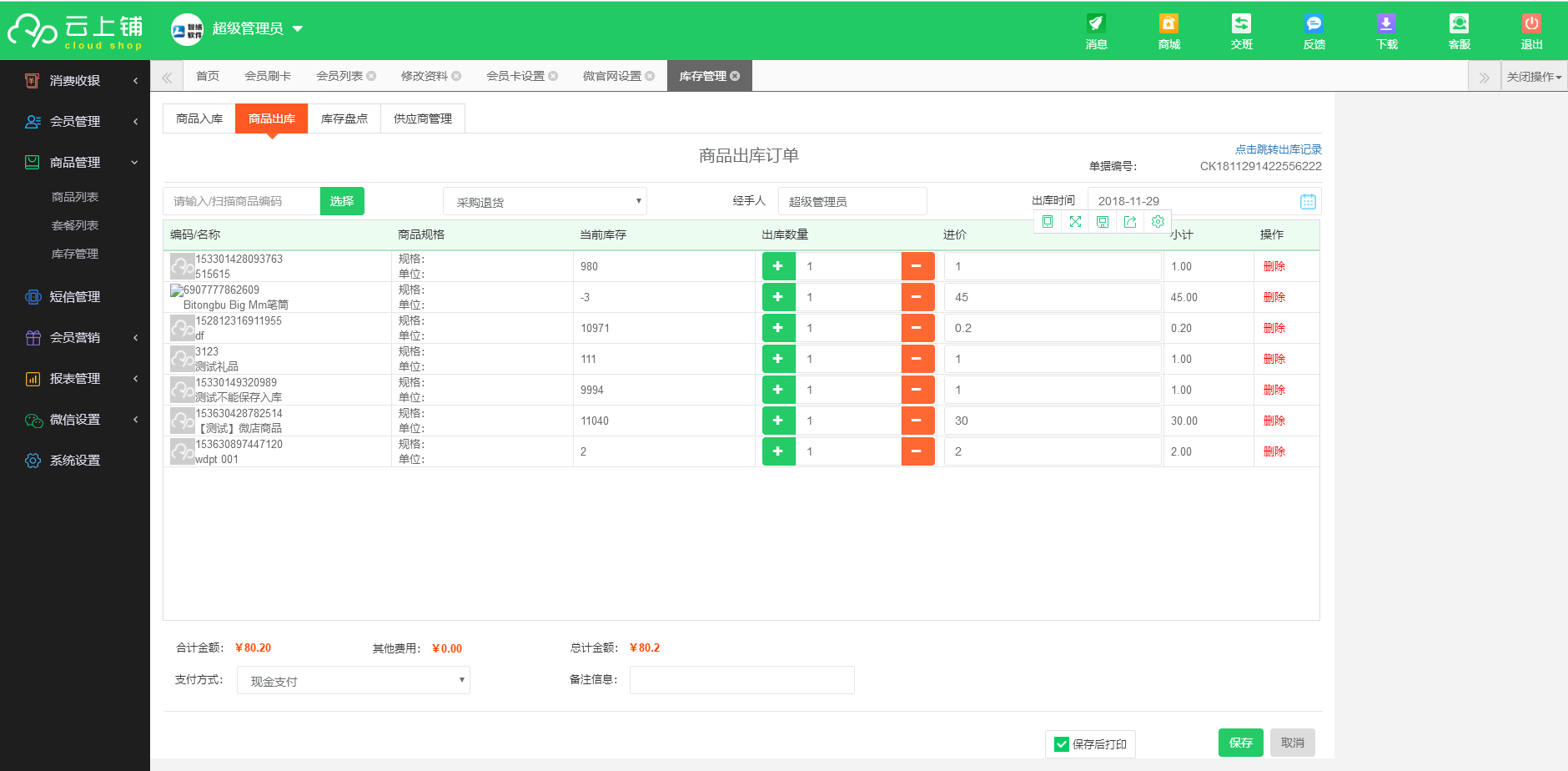Click the tablet icon in floating toolbar

(x=1048, y=221)
